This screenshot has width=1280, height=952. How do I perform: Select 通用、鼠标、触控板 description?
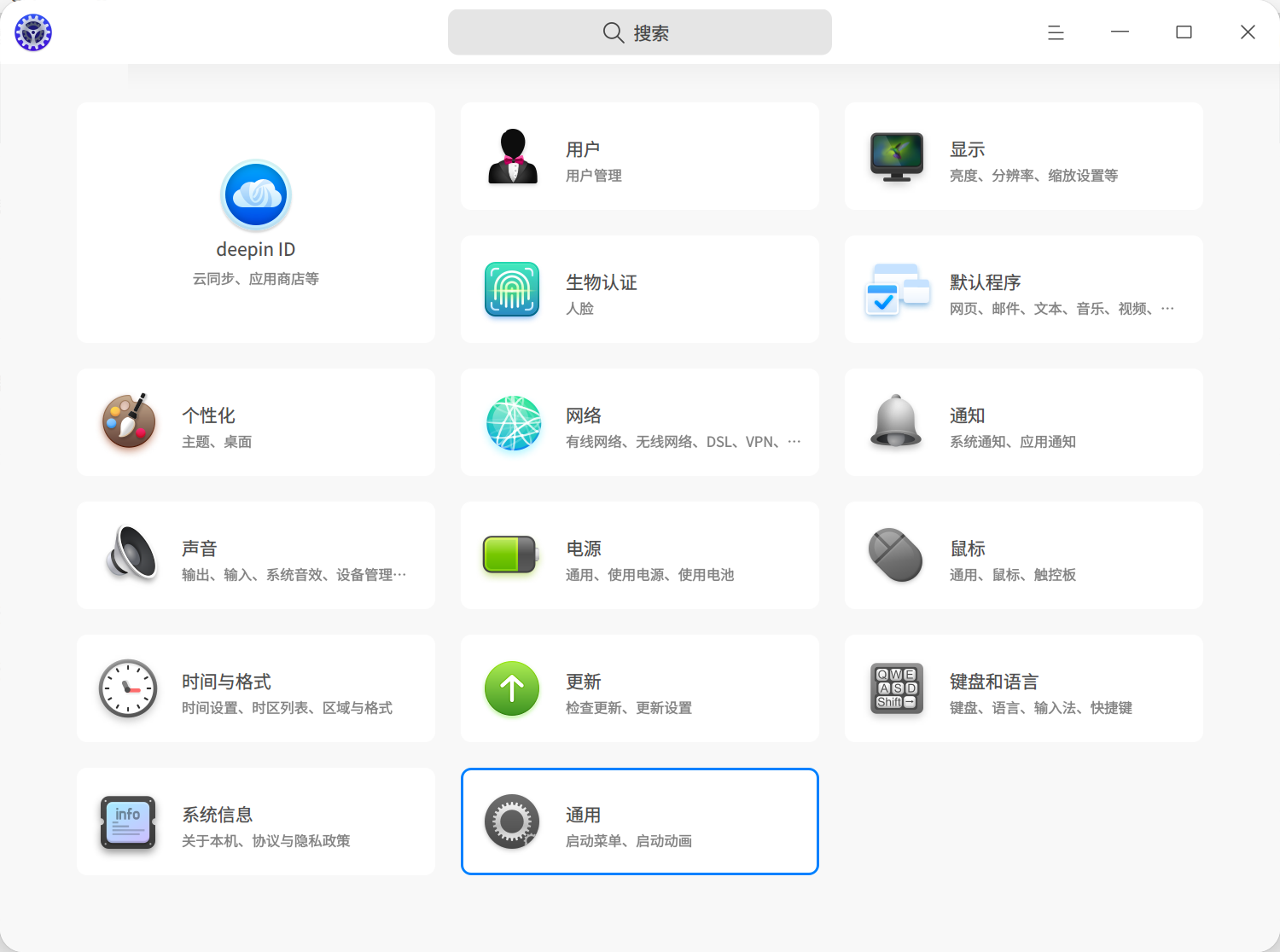(1013, 575)
